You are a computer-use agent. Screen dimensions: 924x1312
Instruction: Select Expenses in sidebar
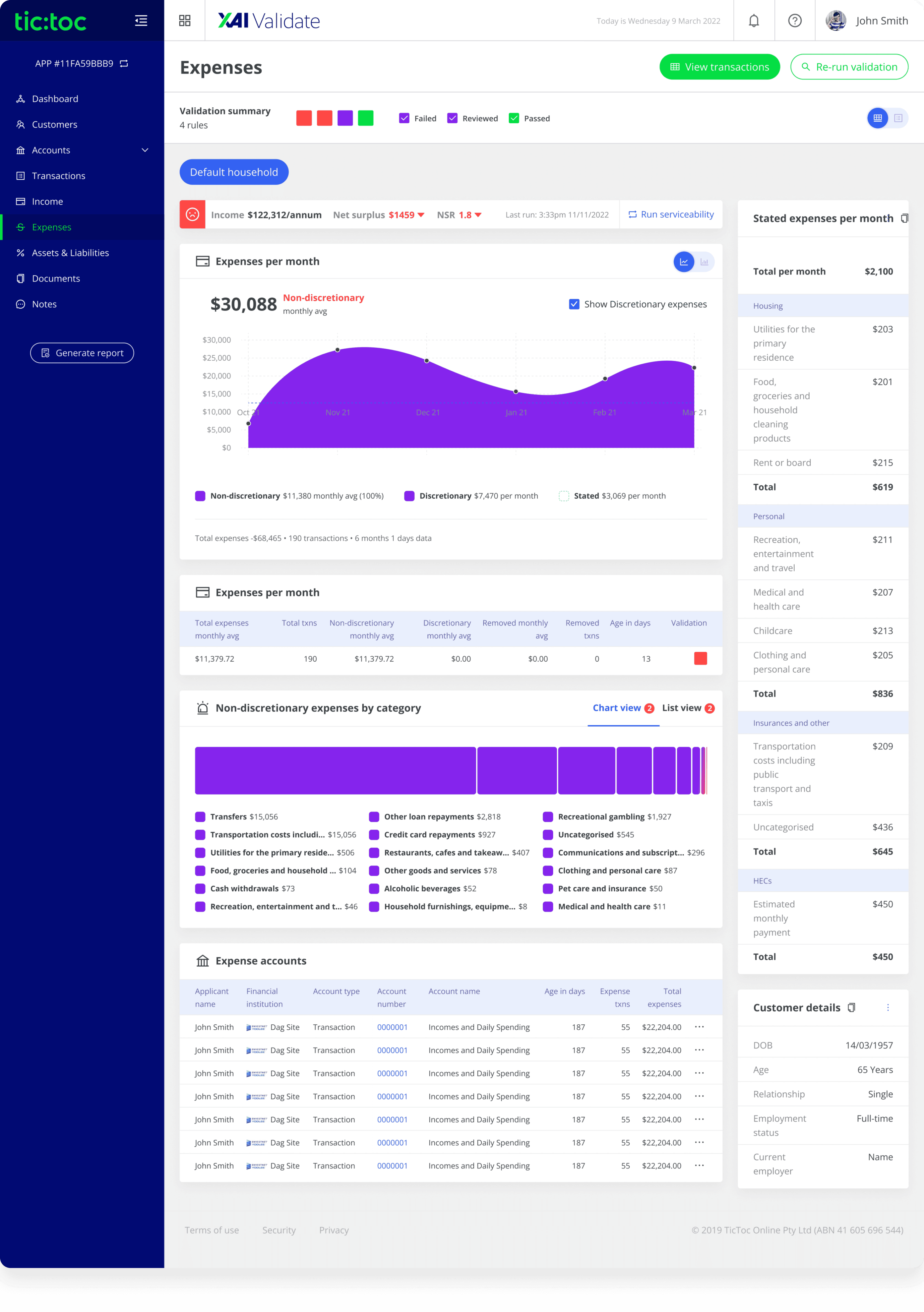82,227
